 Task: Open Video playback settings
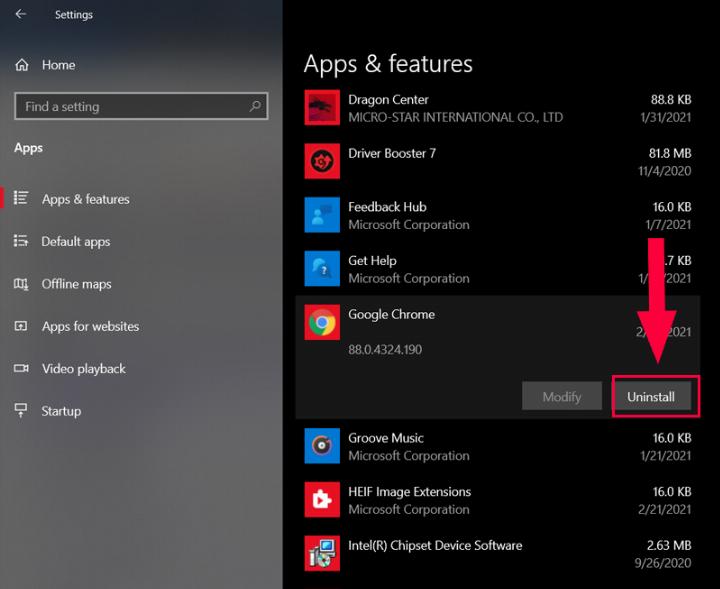[x=84, y=369]
